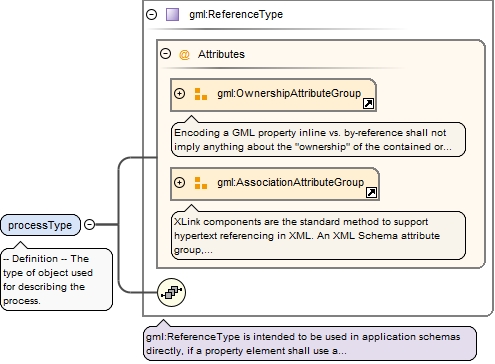Click the 'Encoding a GML property inline' annotation
Image resolution: width=495 pixels, height=364 pixels.
point(318,139)
